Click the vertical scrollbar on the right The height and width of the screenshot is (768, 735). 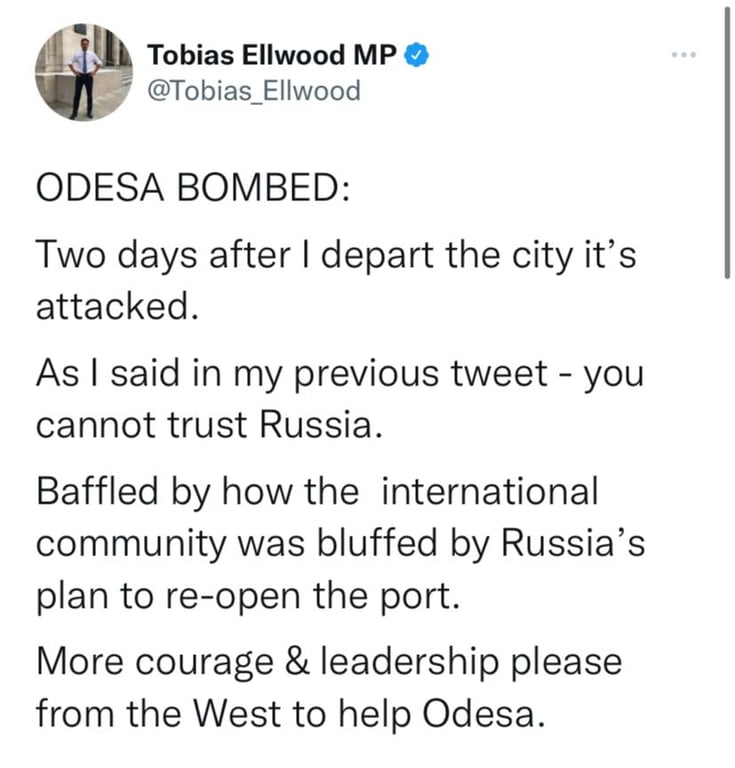click(x=727, y=150)
